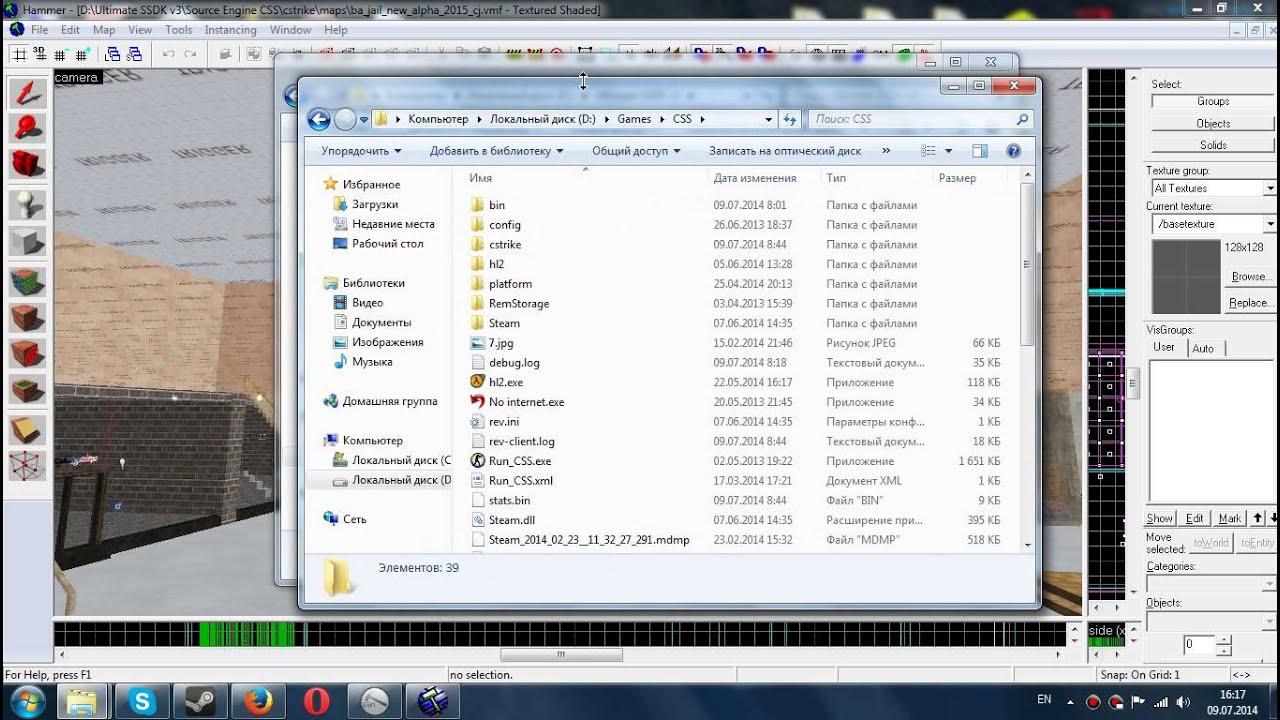Open the address bar history dropdown
The image size is (1280, 720).
pyautogui.click(x=768, y=119)
